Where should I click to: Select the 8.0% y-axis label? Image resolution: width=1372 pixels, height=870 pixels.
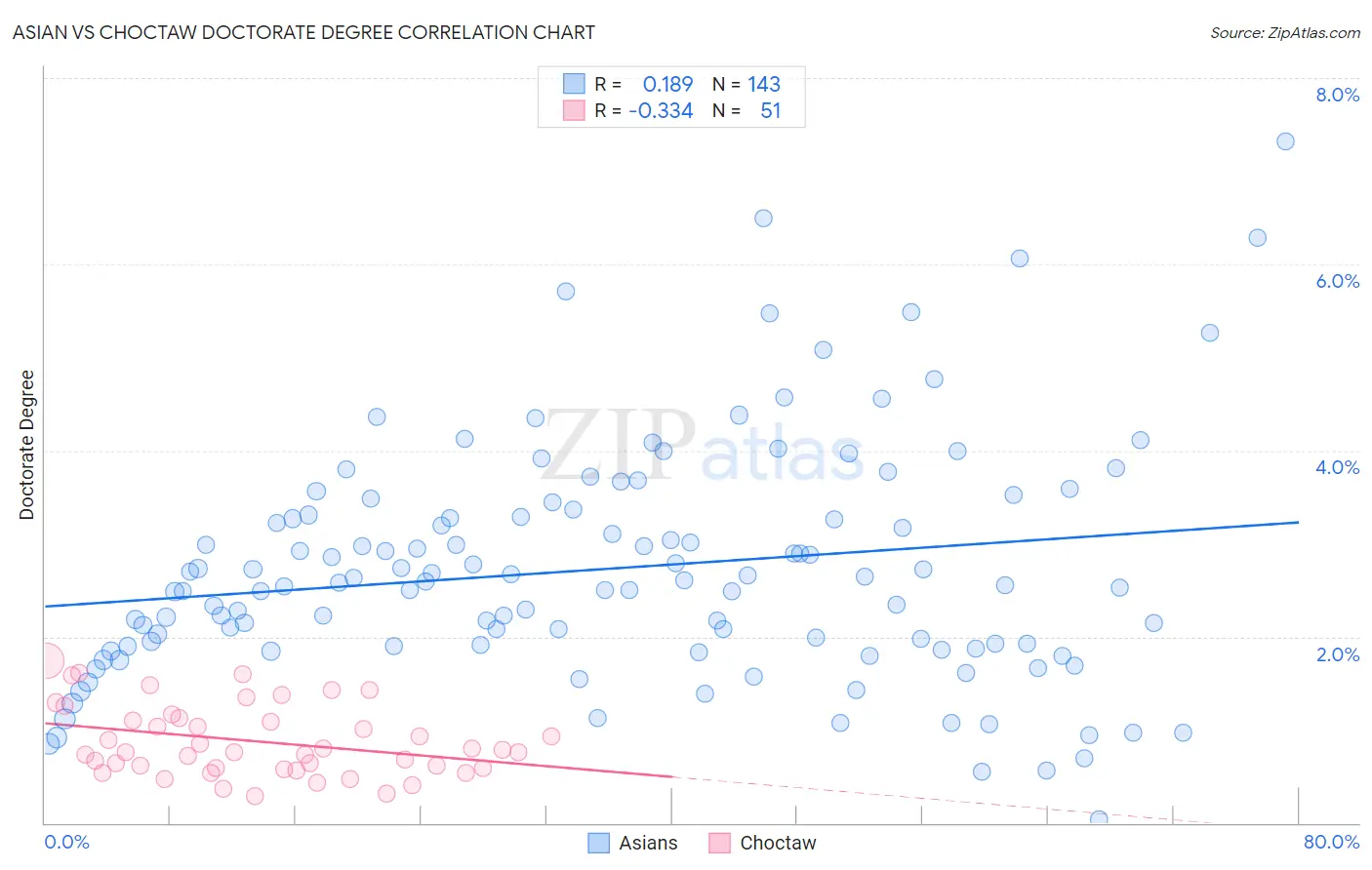click(1338, 95)
